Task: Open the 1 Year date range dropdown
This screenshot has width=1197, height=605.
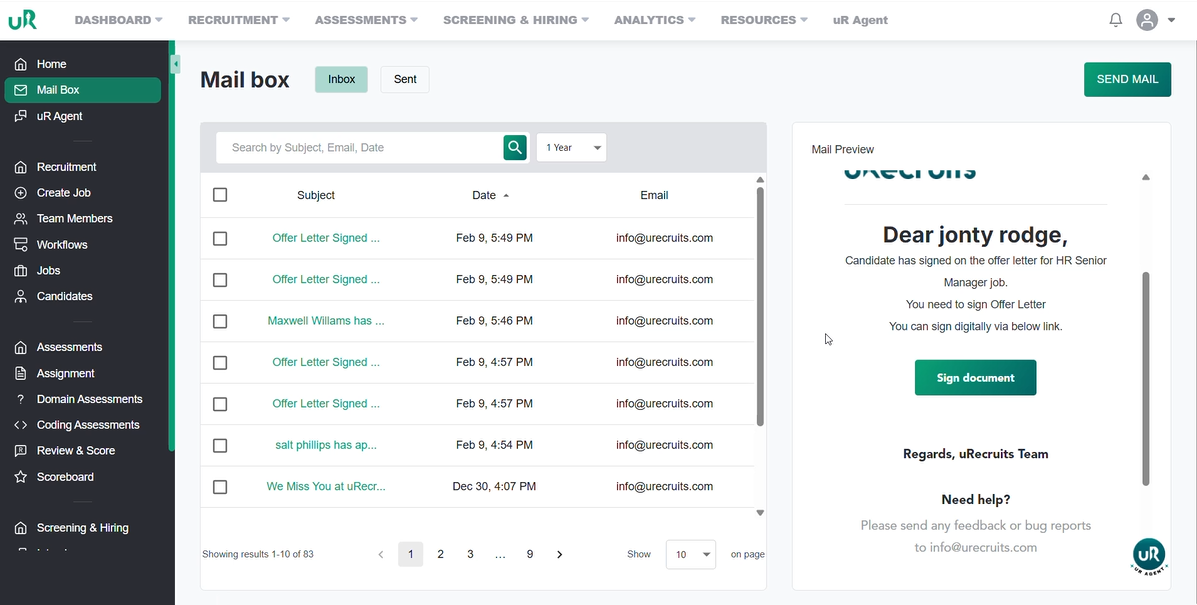Action: 572,148
